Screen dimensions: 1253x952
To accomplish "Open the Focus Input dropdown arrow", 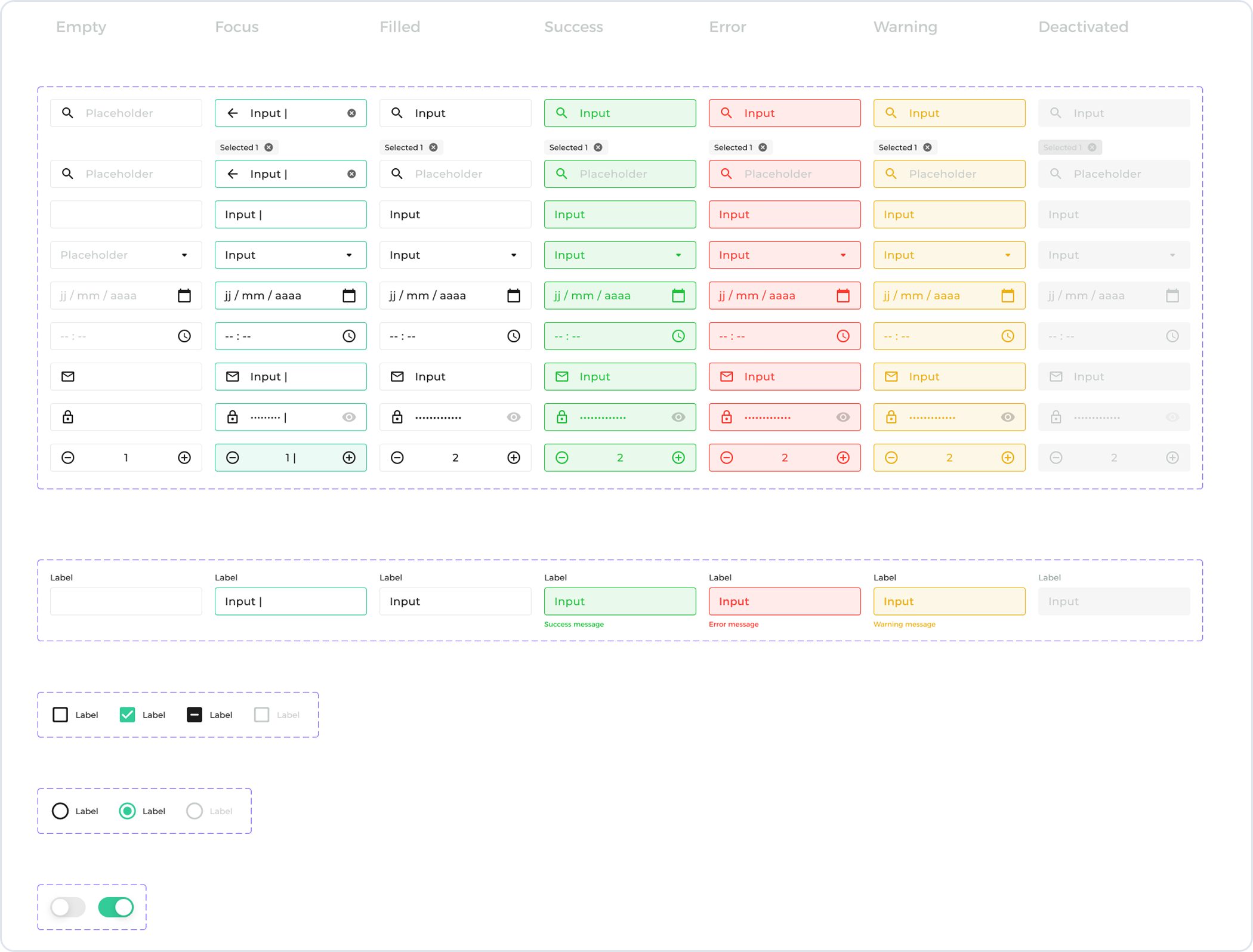I will click(349, 255).
